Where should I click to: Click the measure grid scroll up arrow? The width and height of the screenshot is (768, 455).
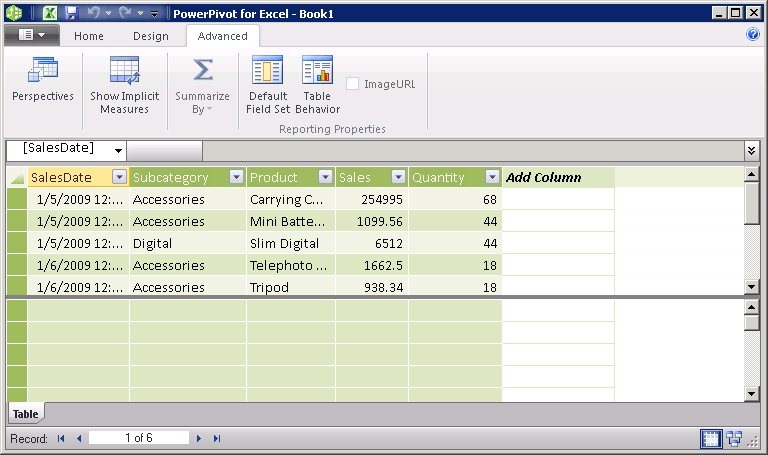(751, 307)
